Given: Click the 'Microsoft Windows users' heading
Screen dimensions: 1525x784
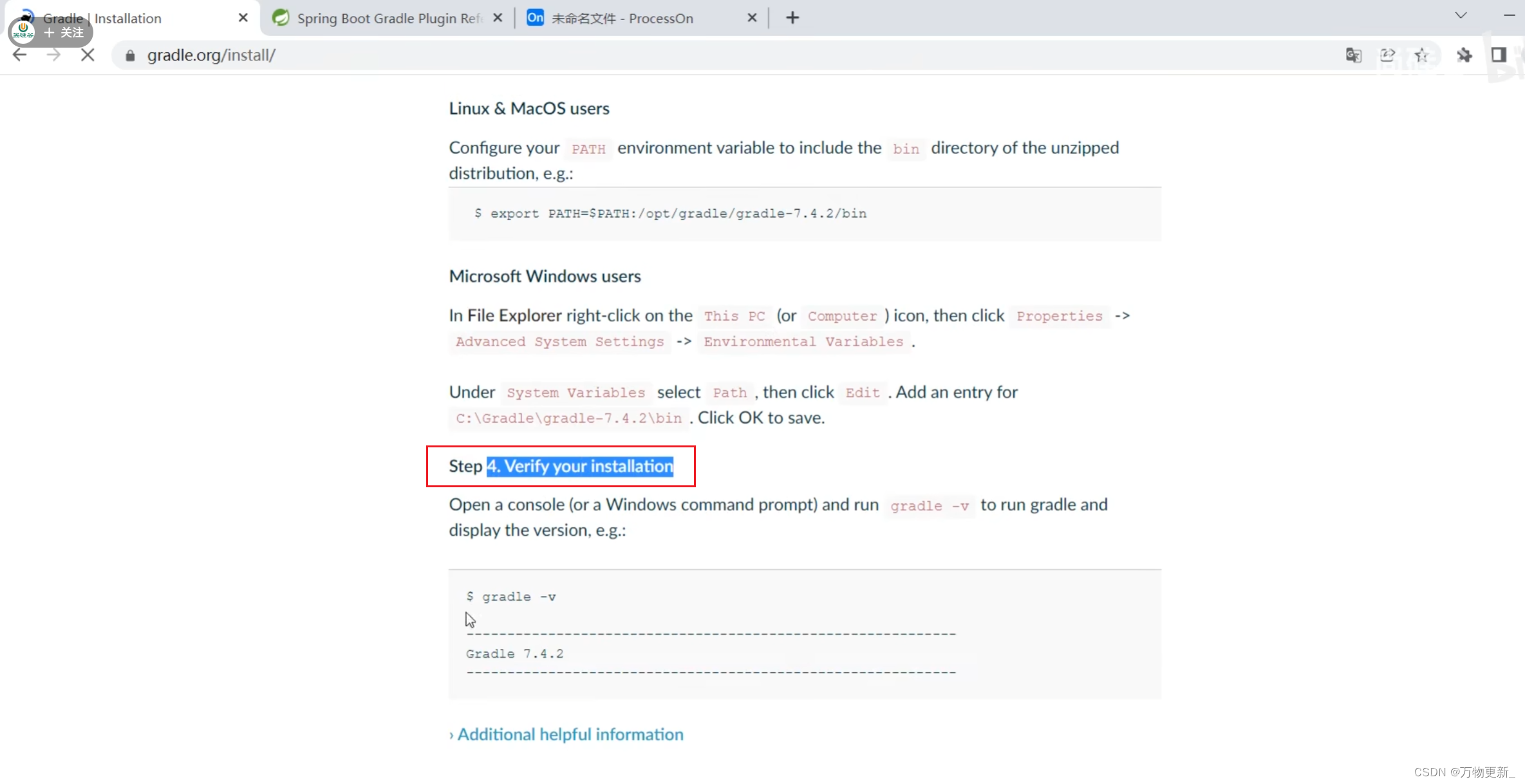Looking at the screenshot, I should click(545, 276).
